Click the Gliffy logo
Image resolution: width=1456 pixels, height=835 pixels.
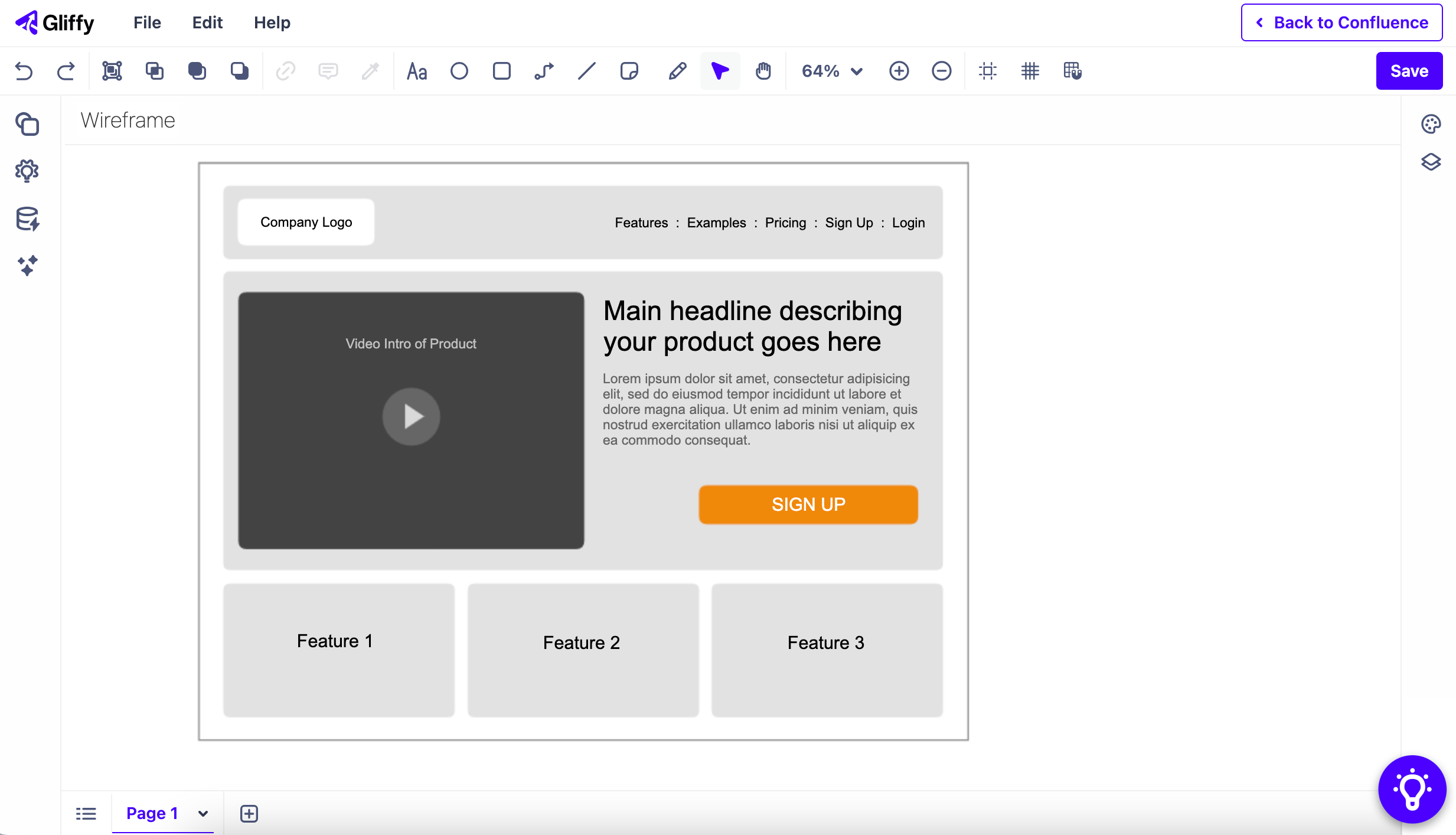[x=54, y=22]
